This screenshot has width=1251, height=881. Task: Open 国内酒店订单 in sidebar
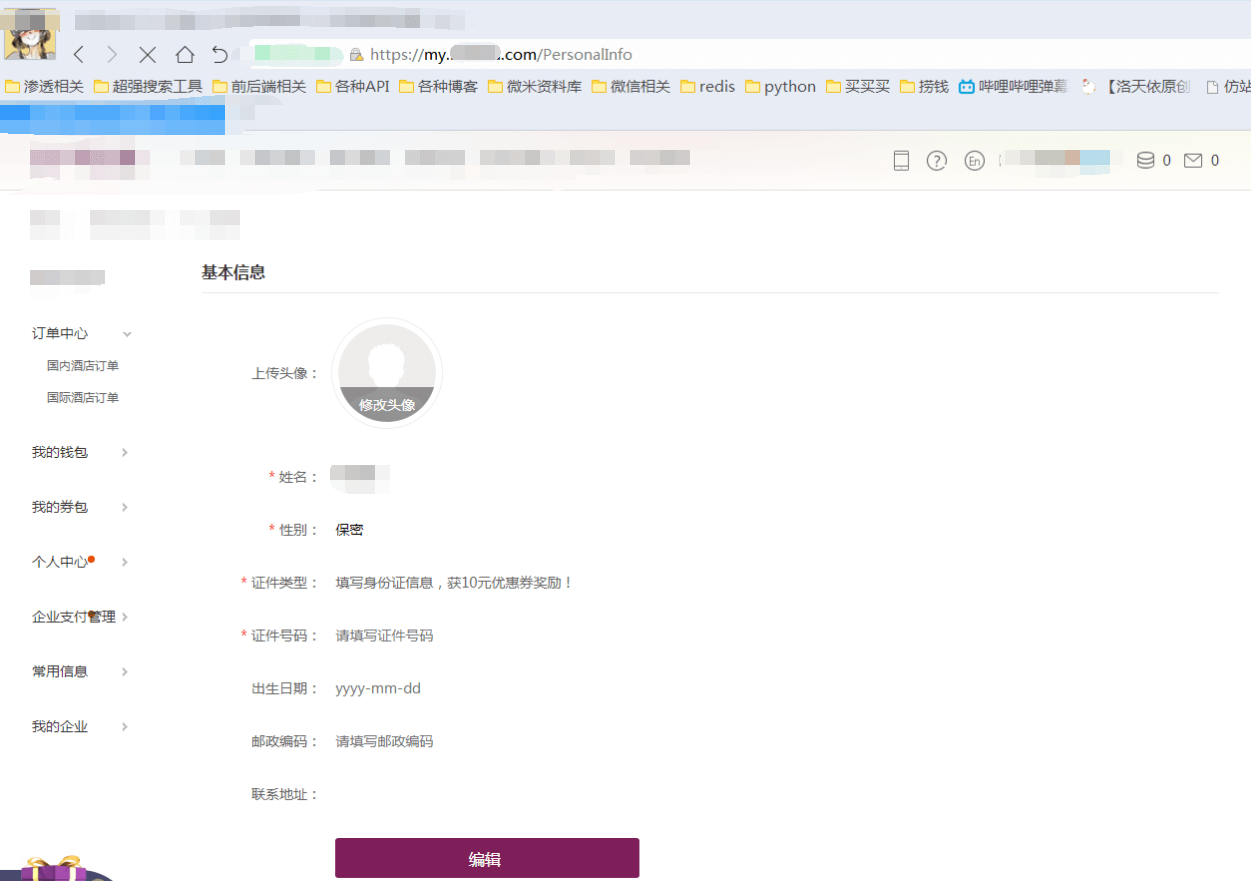coord(83,366)
